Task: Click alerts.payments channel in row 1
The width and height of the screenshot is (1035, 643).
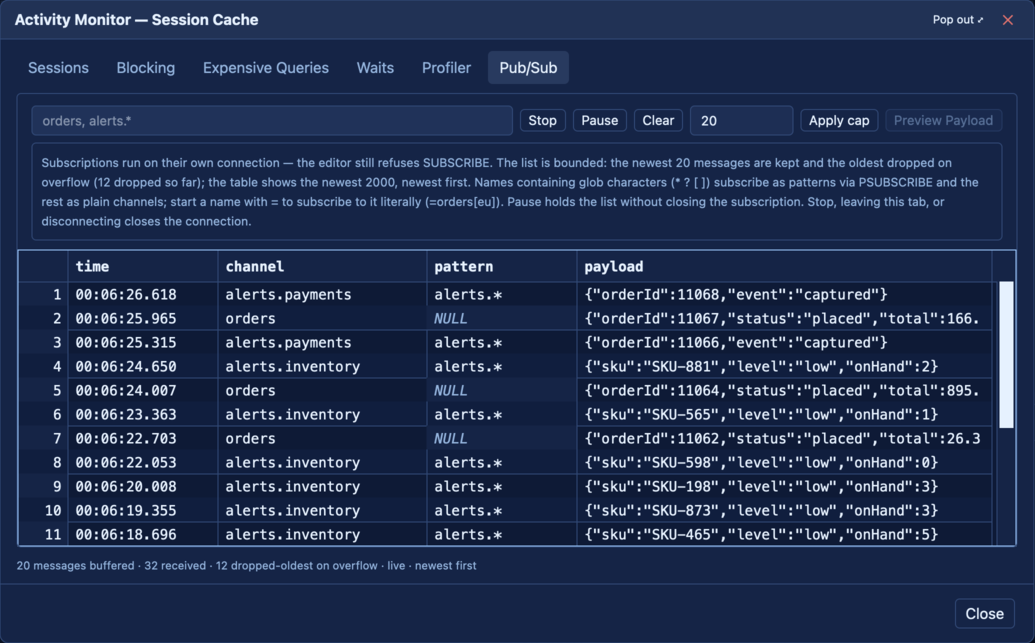Action: coord(322,294)
